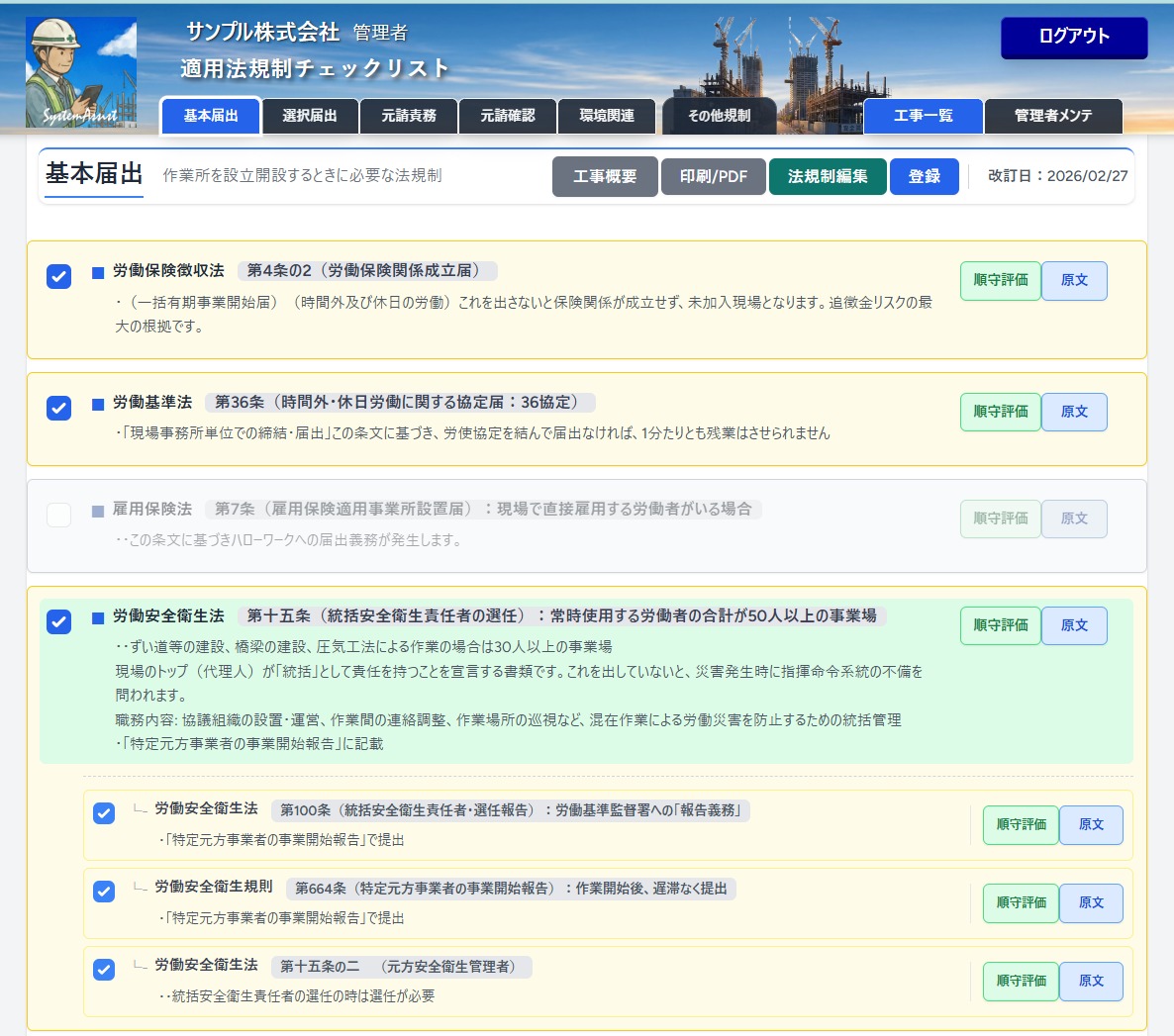
Task: Uncheck the 労働安全衛生規則 第664条 checkbox
Action: point(104,891)
